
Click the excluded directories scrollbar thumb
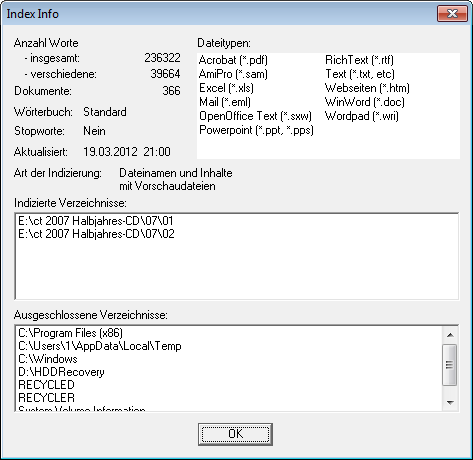coord(450,365)
